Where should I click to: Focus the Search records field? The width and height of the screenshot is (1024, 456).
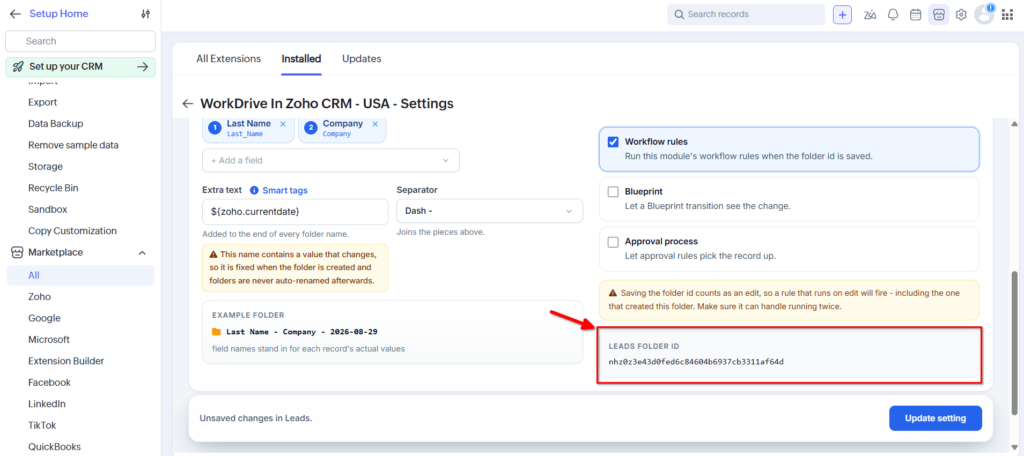[746, 14]
